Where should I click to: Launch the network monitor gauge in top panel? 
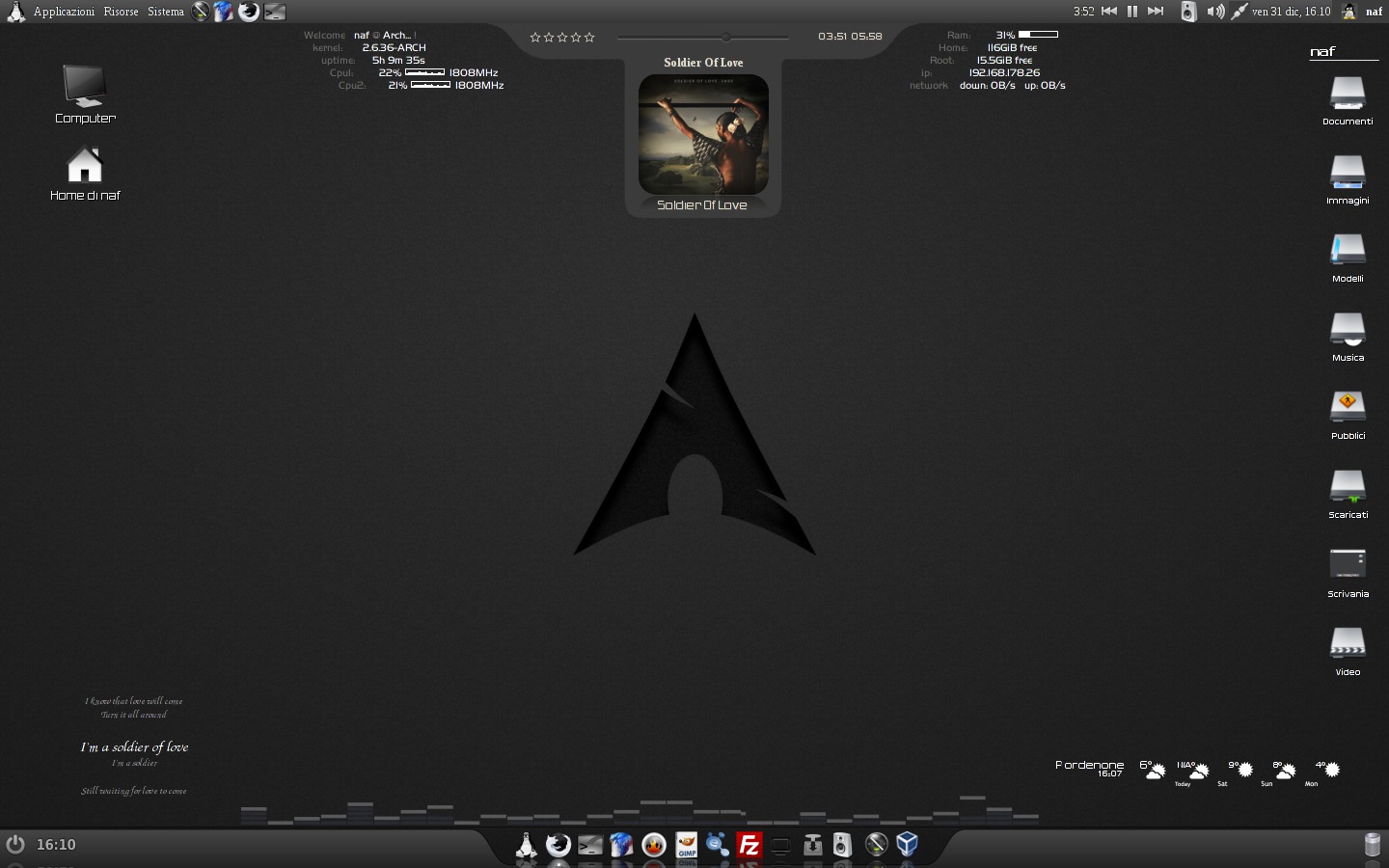tap(201, 12)
